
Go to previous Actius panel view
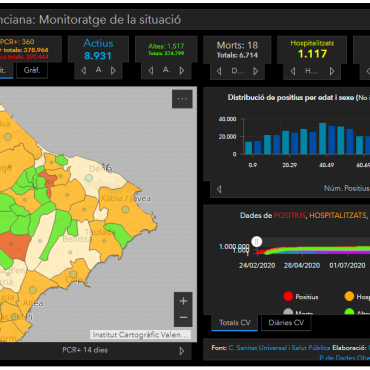point(84,70)
